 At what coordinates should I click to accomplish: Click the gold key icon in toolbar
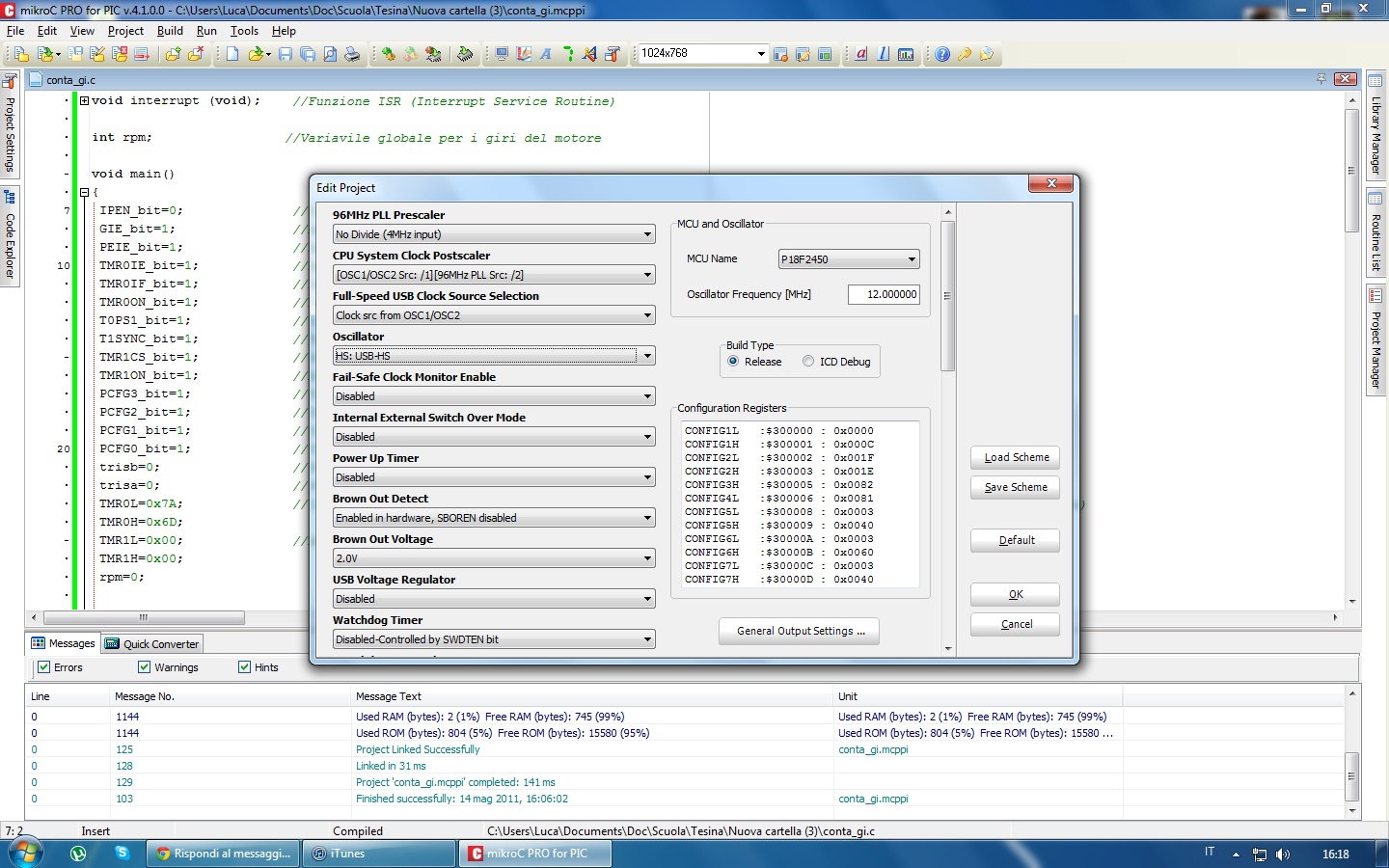(x=964, y=54)
